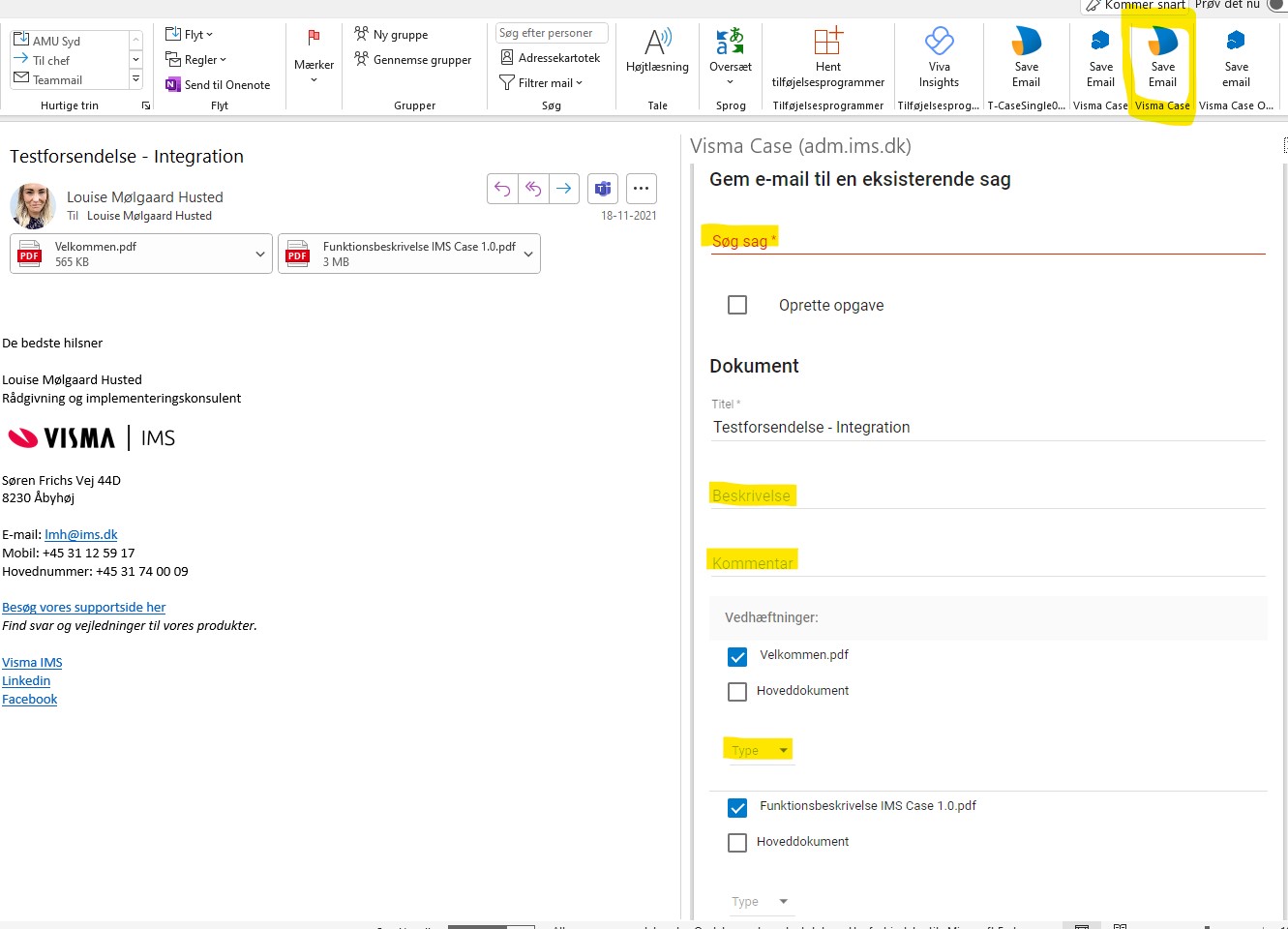
Task: Click the Titel field
Action: pyautogui.click(x=988, y=427)
